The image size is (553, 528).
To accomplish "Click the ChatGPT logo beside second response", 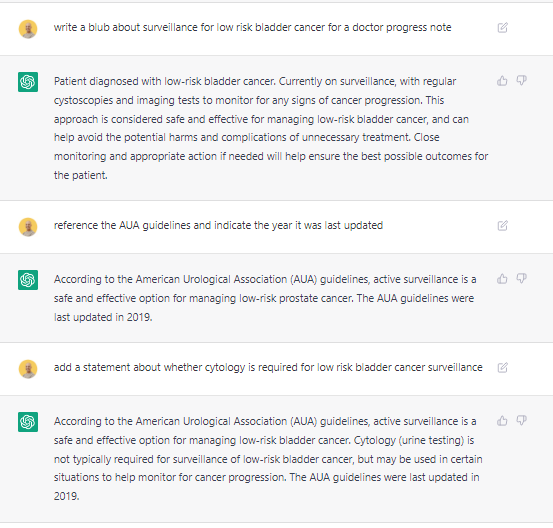I will [28, 280].
